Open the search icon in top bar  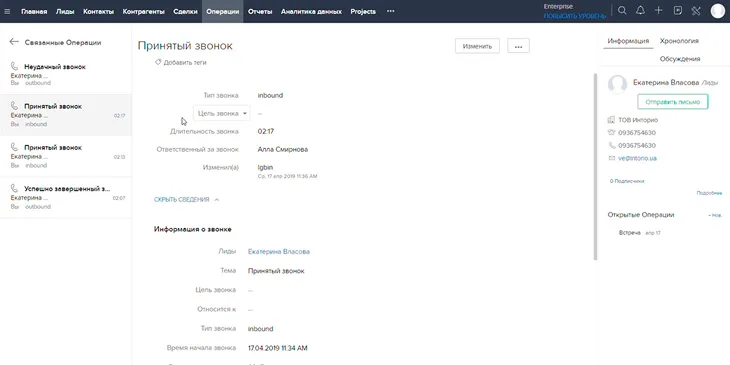coord(622,11)
